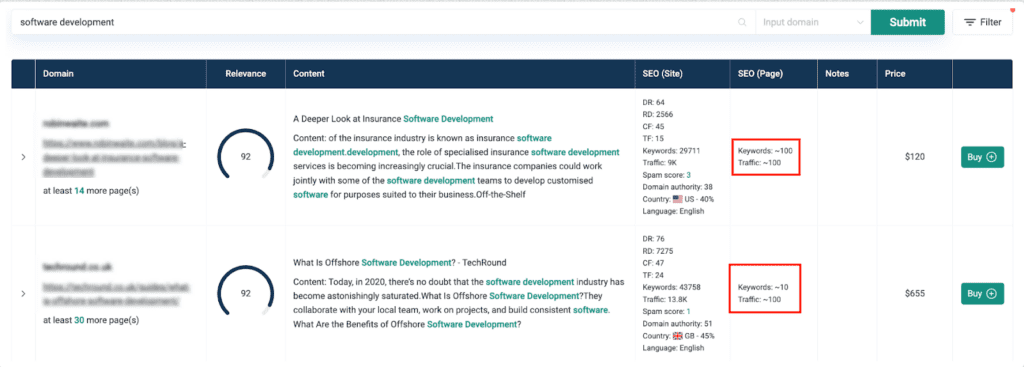Screen dimensions: 1024x367
Task: Click page Keywords ~10 value
Action: (x=763, y=287)
